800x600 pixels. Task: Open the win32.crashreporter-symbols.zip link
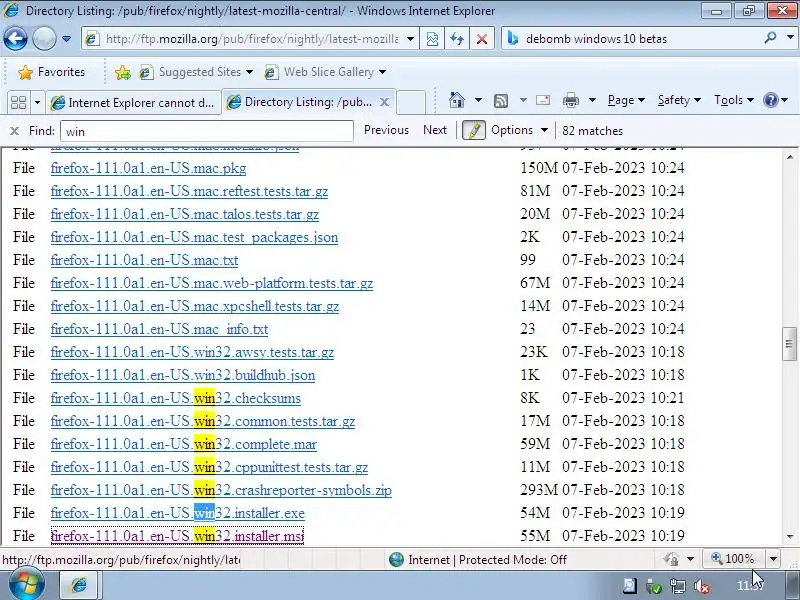tap(221, 490)
